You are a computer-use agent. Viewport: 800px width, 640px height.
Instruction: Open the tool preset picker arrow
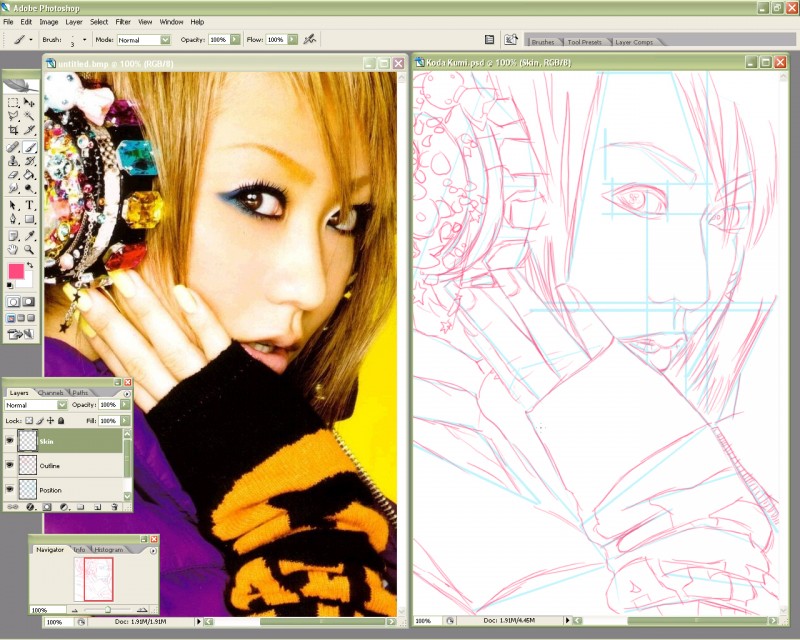tap(31, 39)
